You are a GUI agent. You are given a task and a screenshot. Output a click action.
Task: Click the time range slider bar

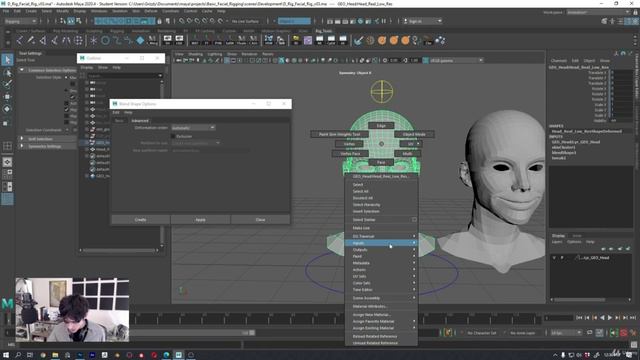[192, 333]
